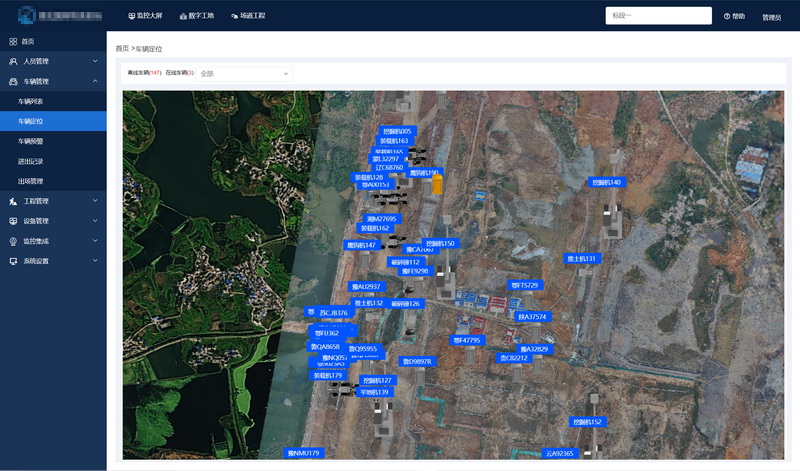800x471 pixels.
Task: Click the 监控集成 camera icon
Action: [x=13, y=241]
